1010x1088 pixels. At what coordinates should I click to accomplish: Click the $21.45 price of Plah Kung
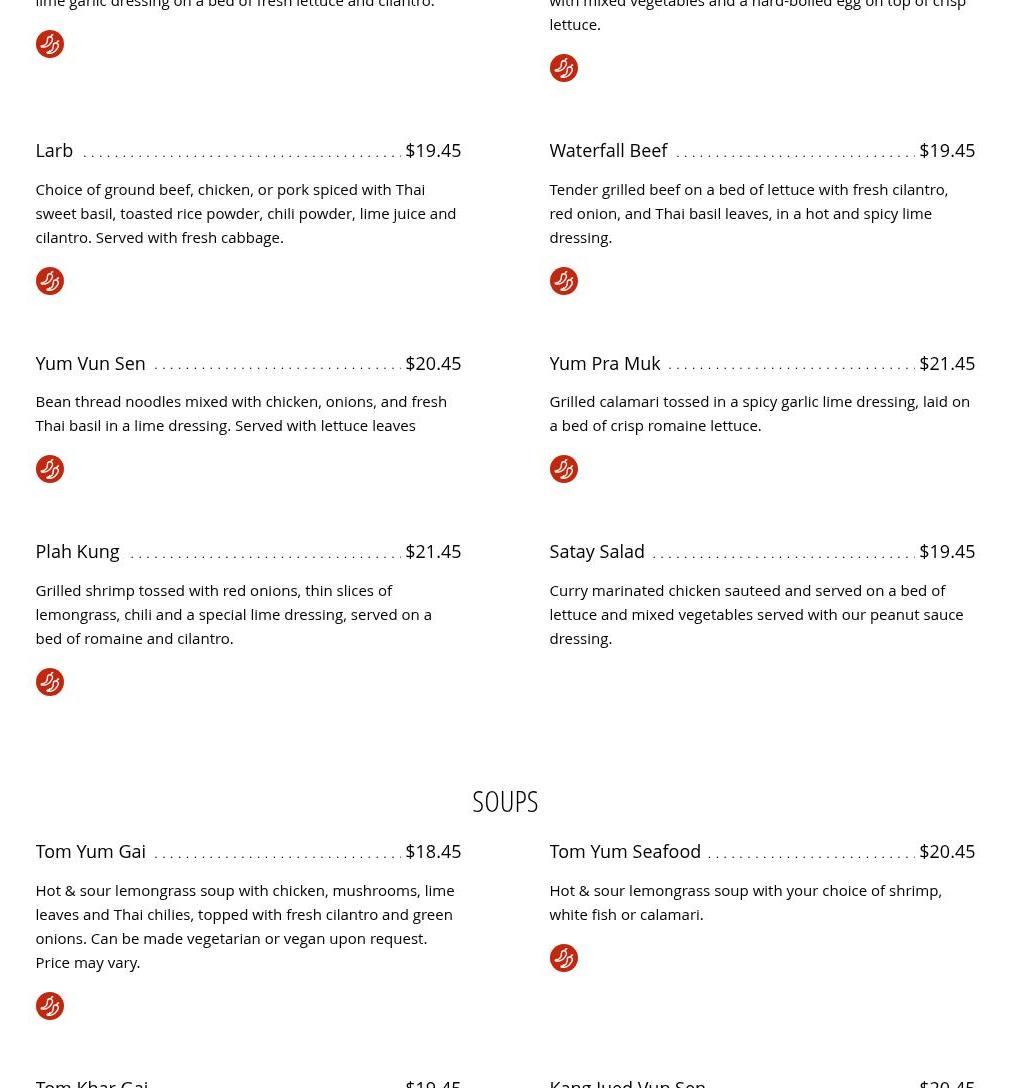[x=434, y=552]
